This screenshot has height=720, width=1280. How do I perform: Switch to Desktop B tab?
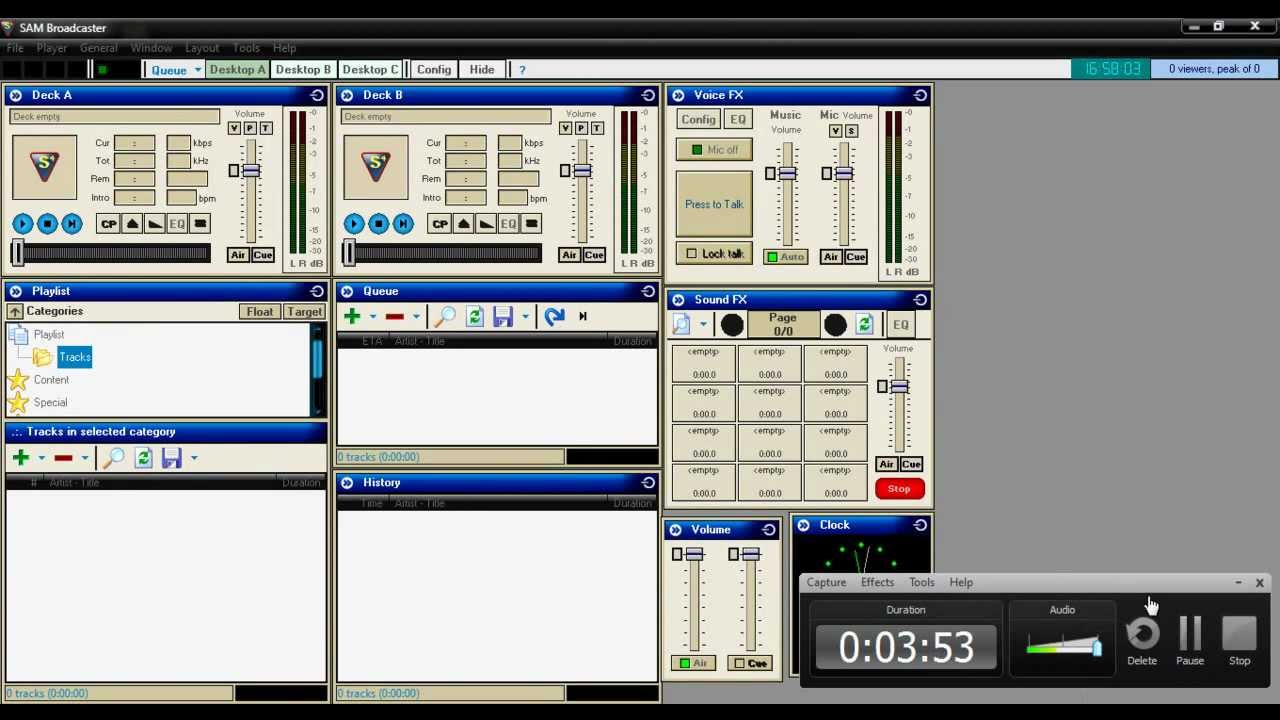pyautogui.click(x=303, y=70)
